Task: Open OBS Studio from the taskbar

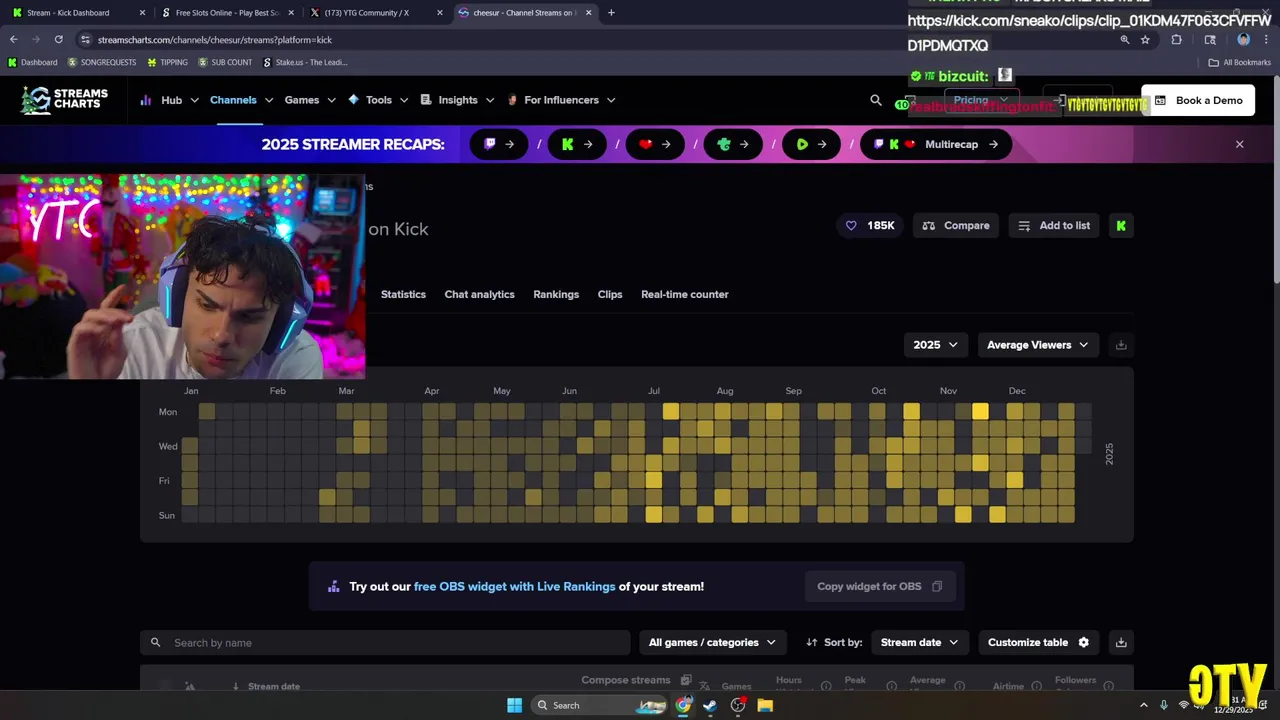Action: coord(738,705)
